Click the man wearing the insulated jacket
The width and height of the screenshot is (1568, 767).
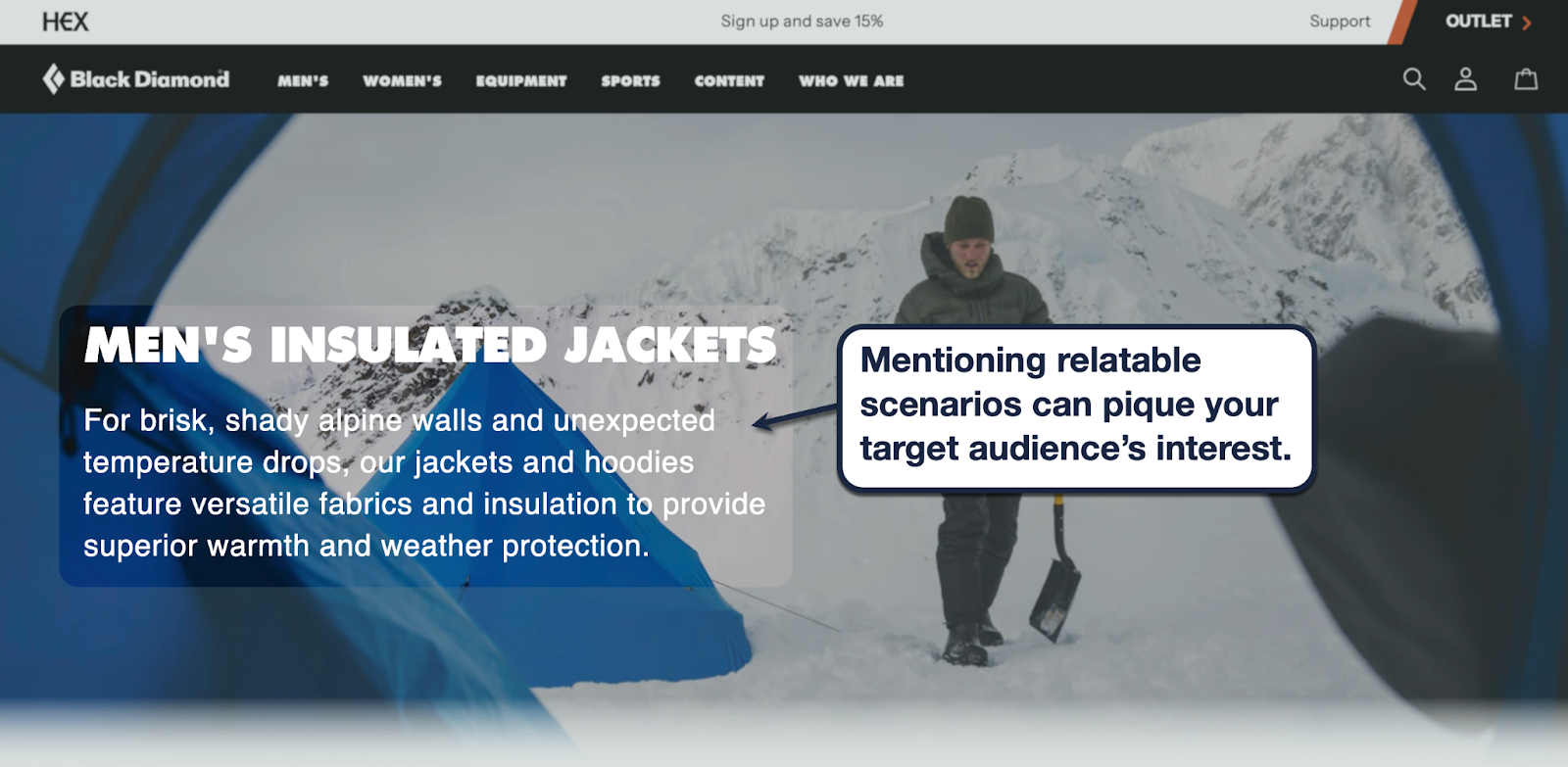coord(972,421)
